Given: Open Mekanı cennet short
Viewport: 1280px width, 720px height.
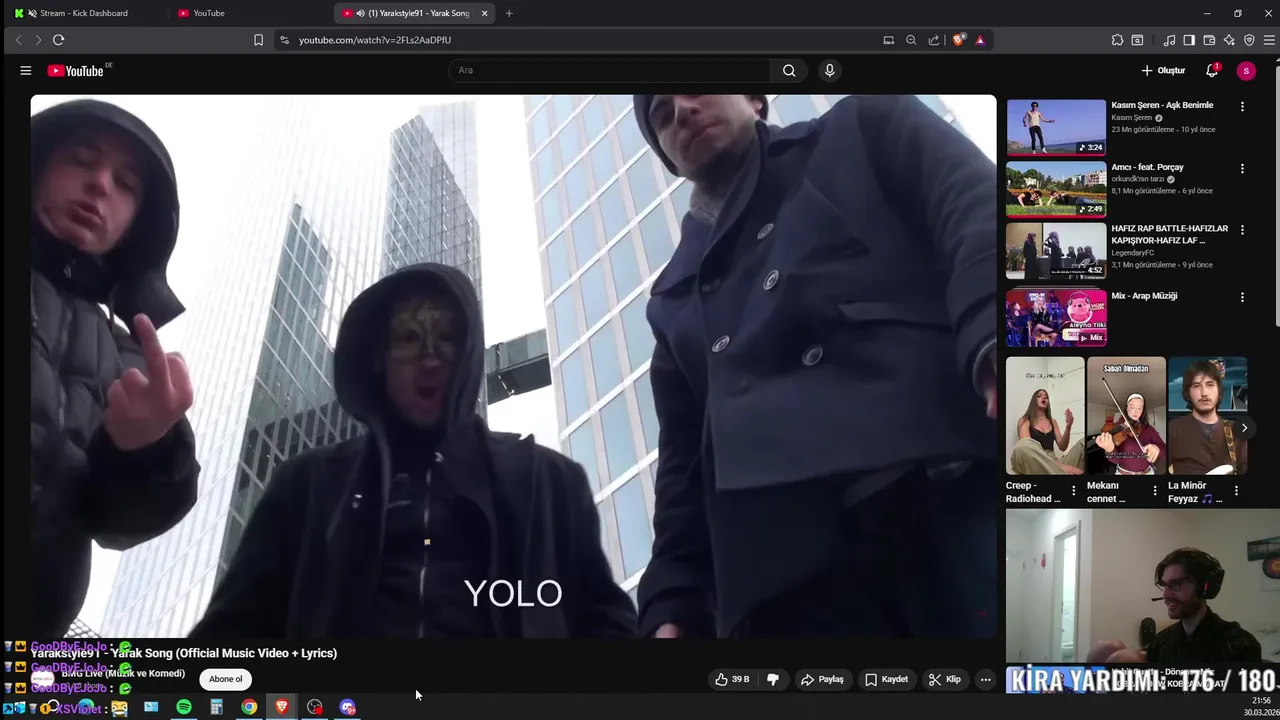Looking at the screenshot, I should pos(1126,416).
